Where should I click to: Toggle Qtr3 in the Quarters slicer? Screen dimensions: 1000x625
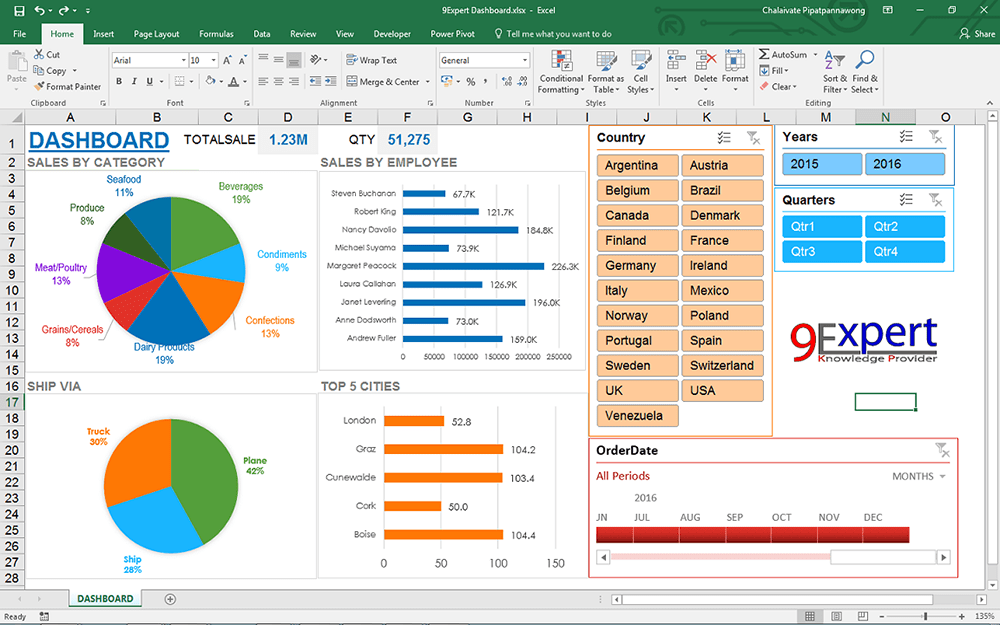click(x=822, y=252)
